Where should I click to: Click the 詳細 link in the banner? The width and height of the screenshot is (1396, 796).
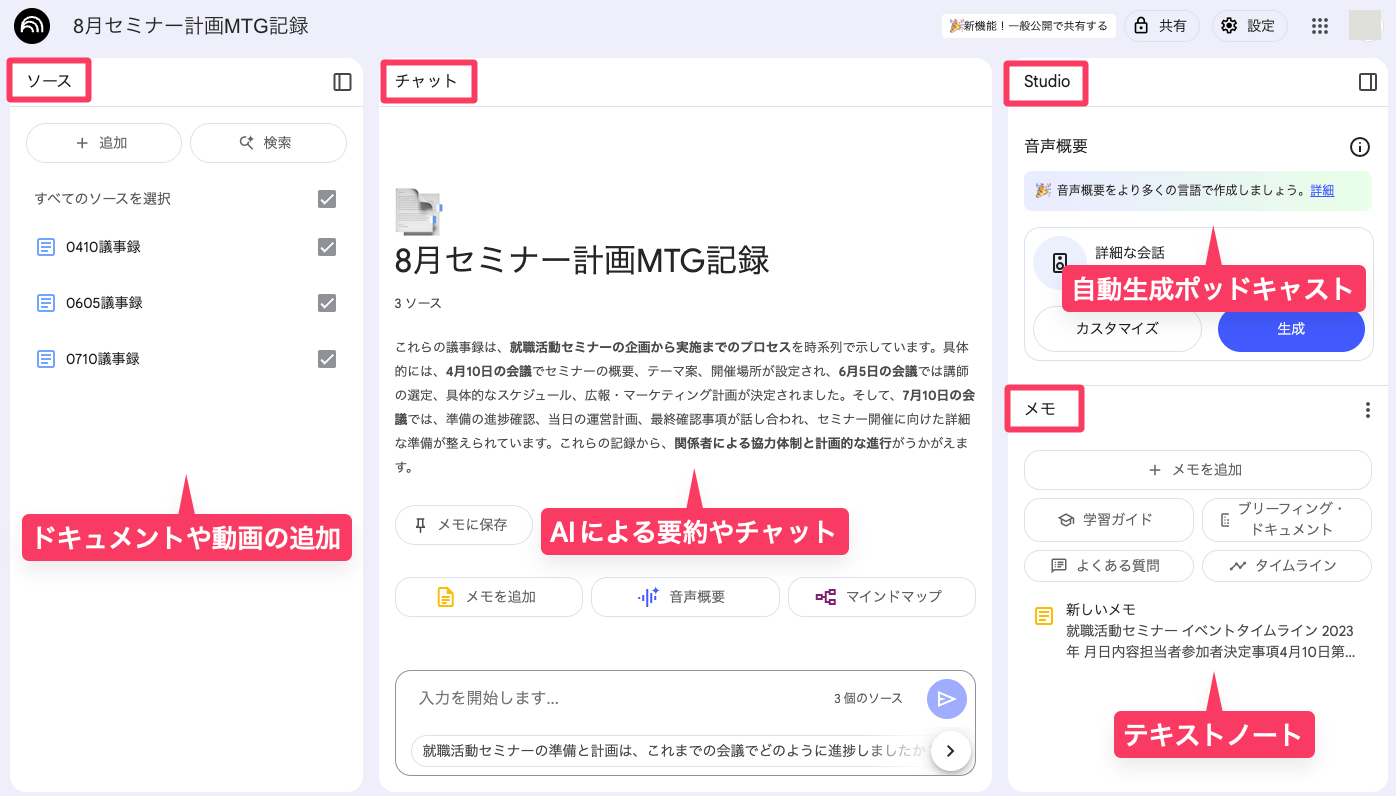pos(1322,190)
